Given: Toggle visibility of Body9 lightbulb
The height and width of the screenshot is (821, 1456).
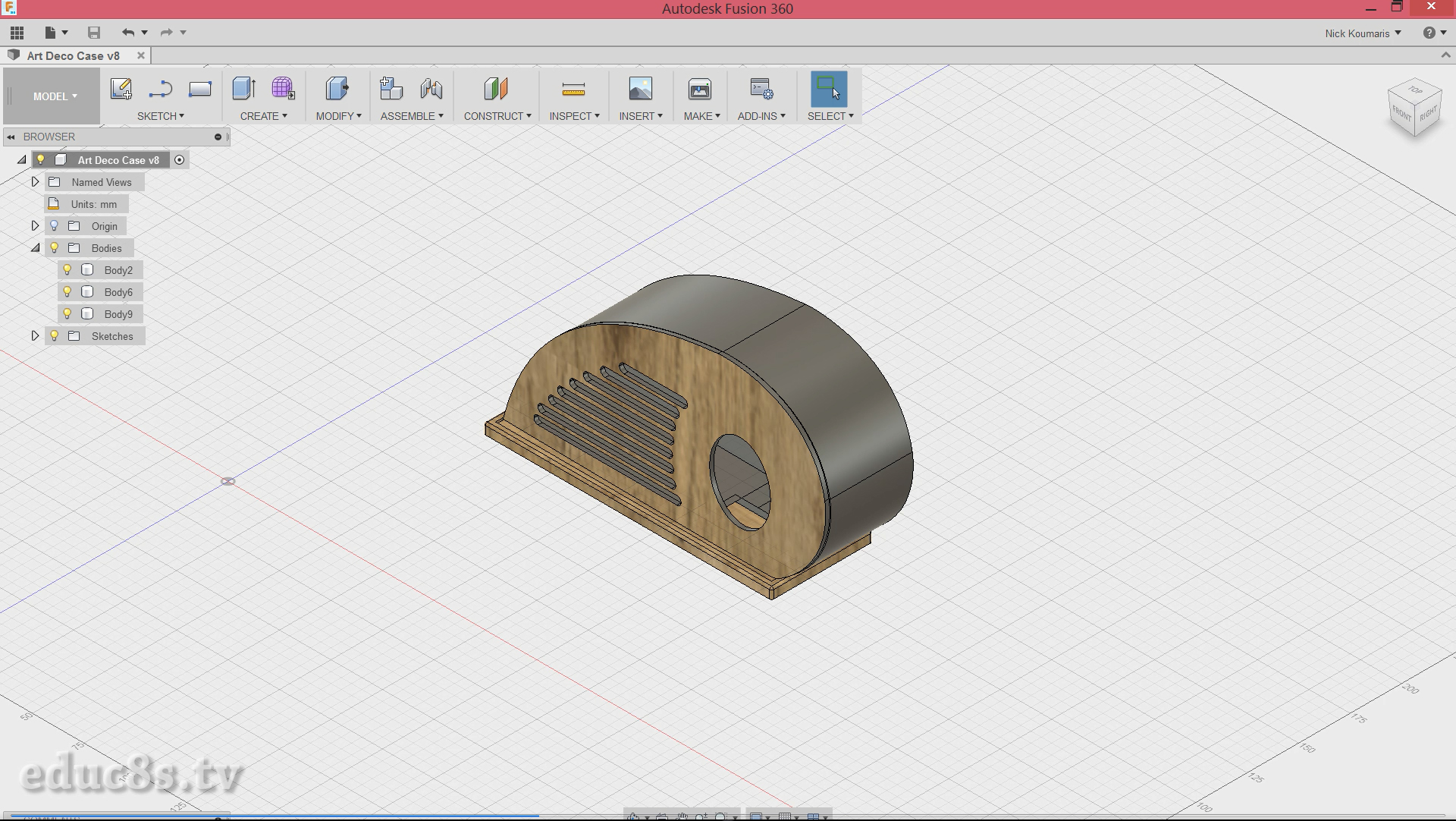Looking at the screenshot, I should [67, 314].
